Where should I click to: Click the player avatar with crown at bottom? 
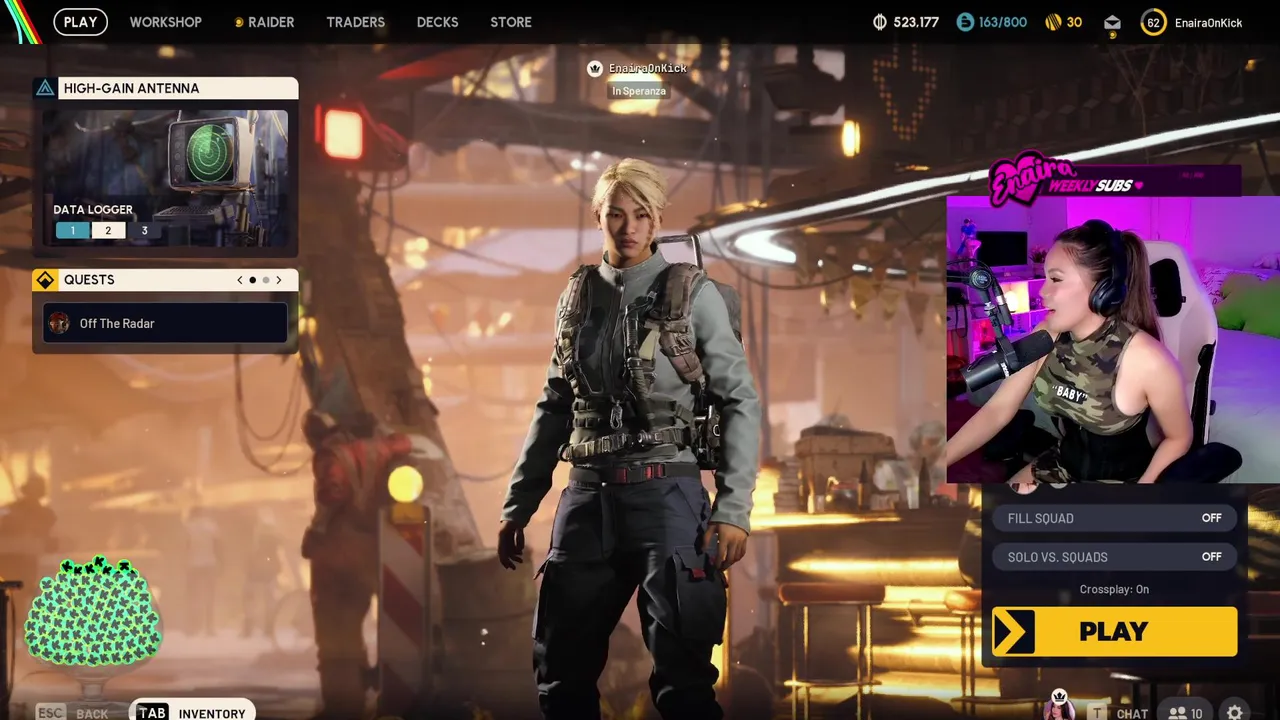click(x=1059, y=706)
